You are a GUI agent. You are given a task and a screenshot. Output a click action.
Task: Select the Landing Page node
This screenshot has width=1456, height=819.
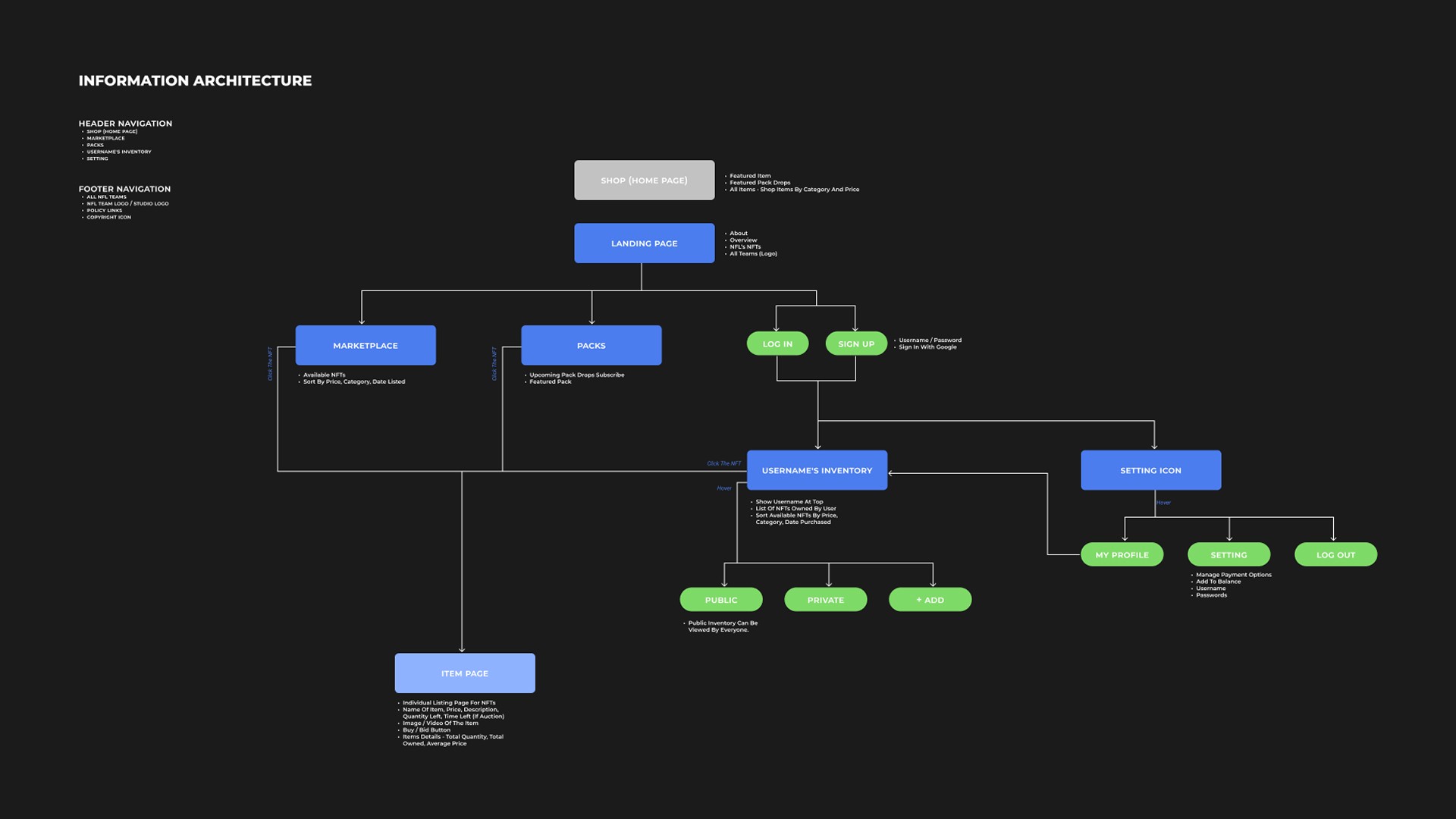click(x=644, y=243)
